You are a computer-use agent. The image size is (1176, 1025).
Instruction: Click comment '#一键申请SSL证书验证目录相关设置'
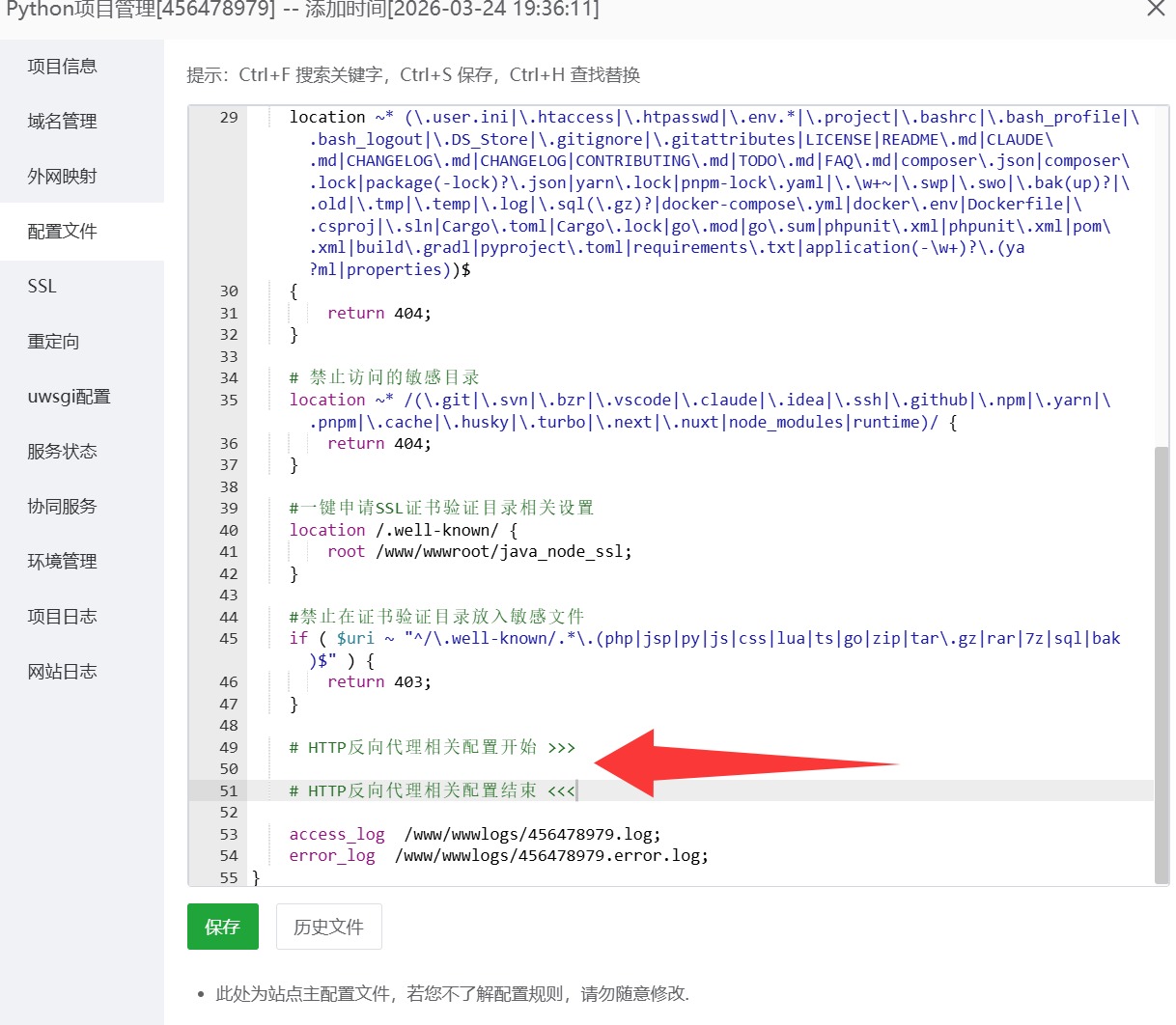[x=441, y=508]
